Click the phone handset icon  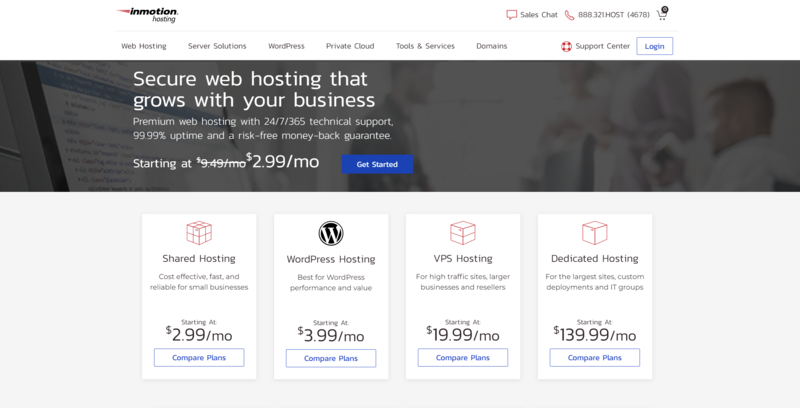point(569,15)
